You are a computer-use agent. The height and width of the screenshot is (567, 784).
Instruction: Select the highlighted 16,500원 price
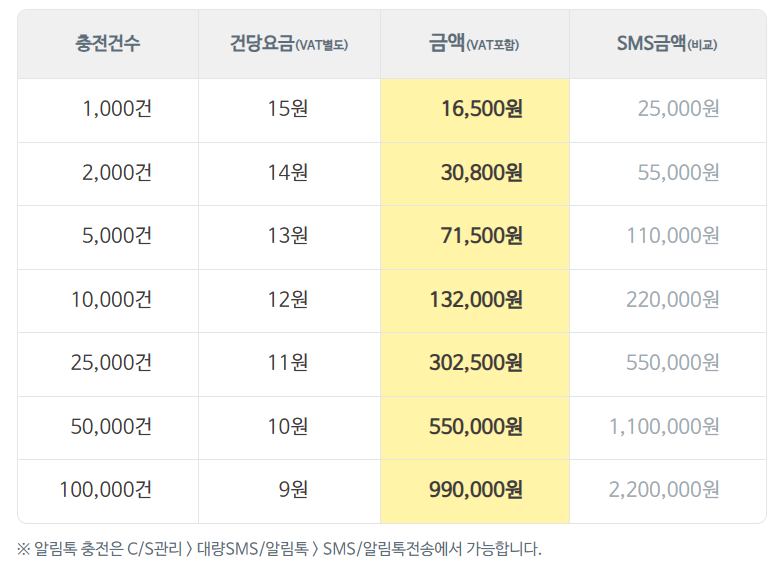(482, 109)
